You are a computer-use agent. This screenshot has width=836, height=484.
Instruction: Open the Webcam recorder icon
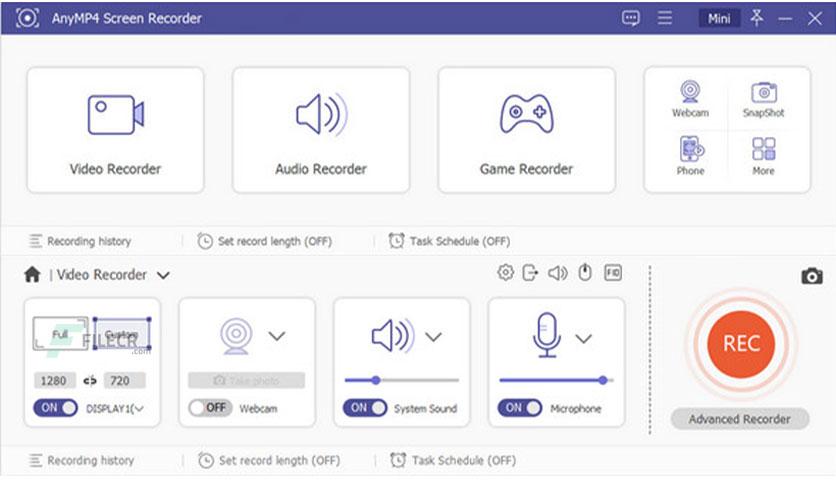click(690, 93)
